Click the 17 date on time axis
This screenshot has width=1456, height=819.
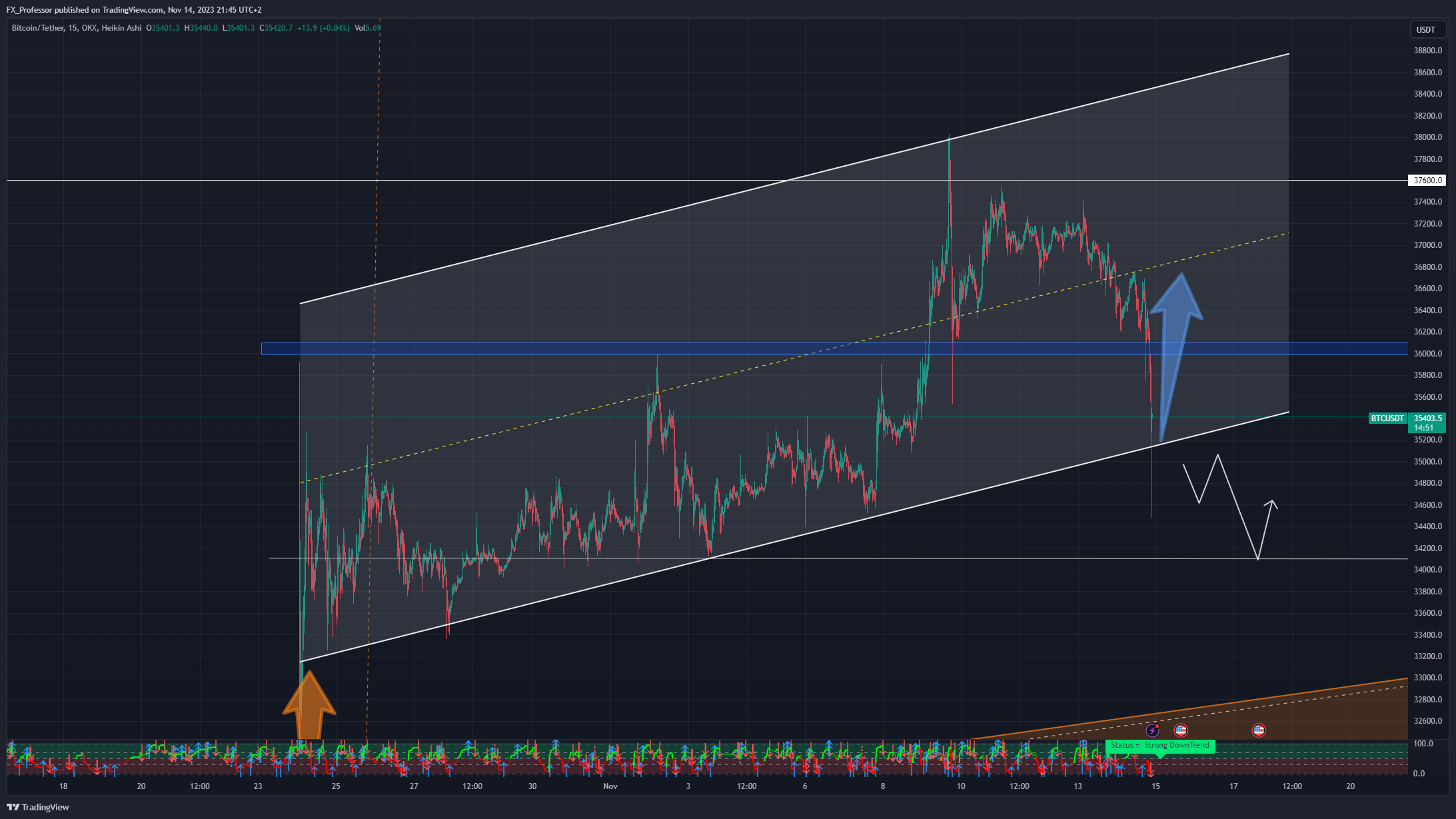(x=1233, y=786)
